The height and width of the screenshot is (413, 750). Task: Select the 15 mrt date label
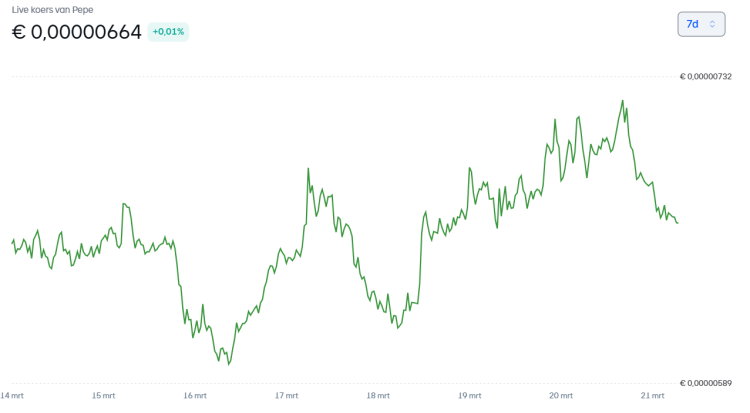(x=103, y=396)
